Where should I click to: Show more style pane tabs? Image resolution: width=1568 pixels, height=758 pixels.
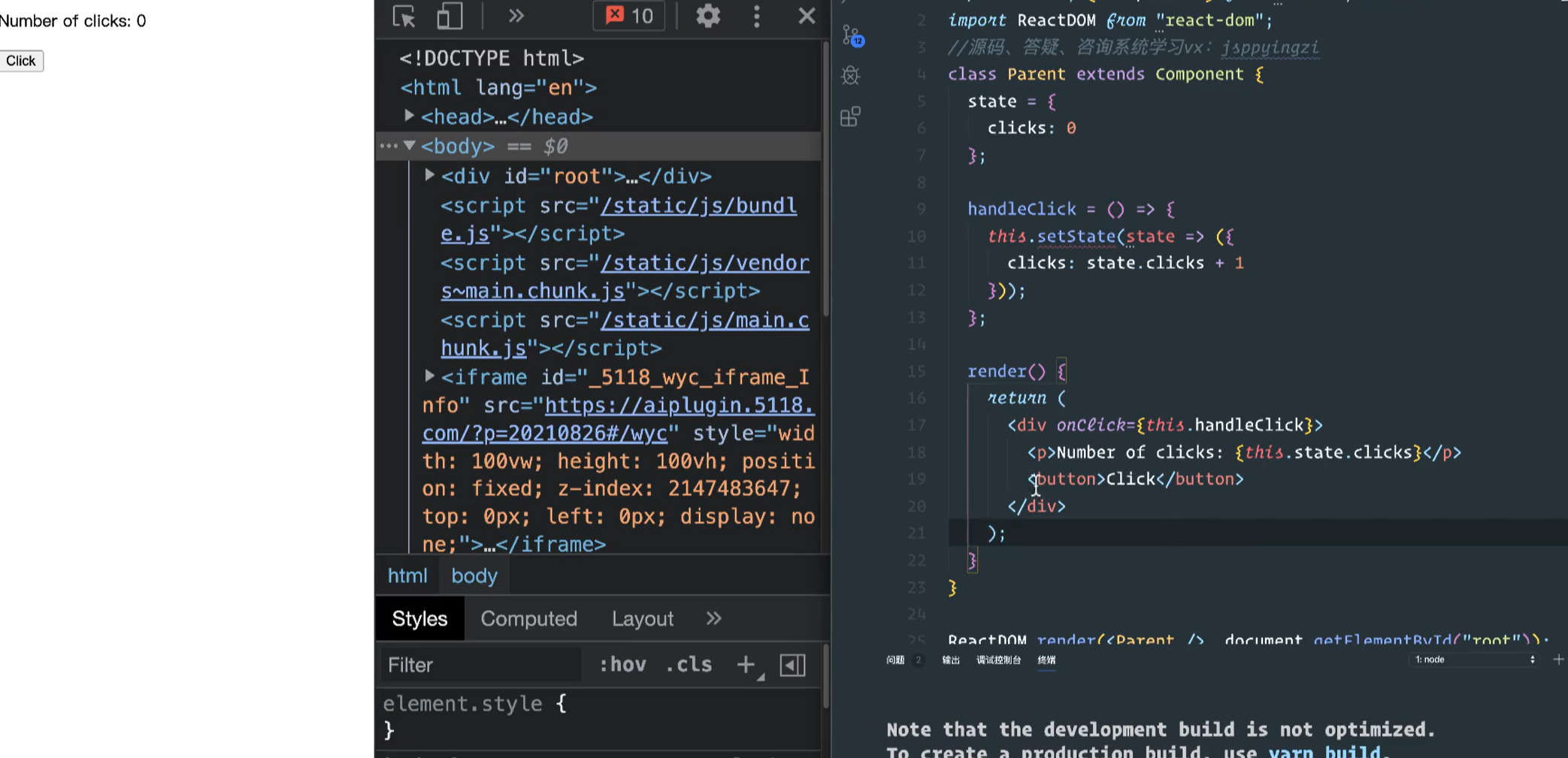pos(713,618)
